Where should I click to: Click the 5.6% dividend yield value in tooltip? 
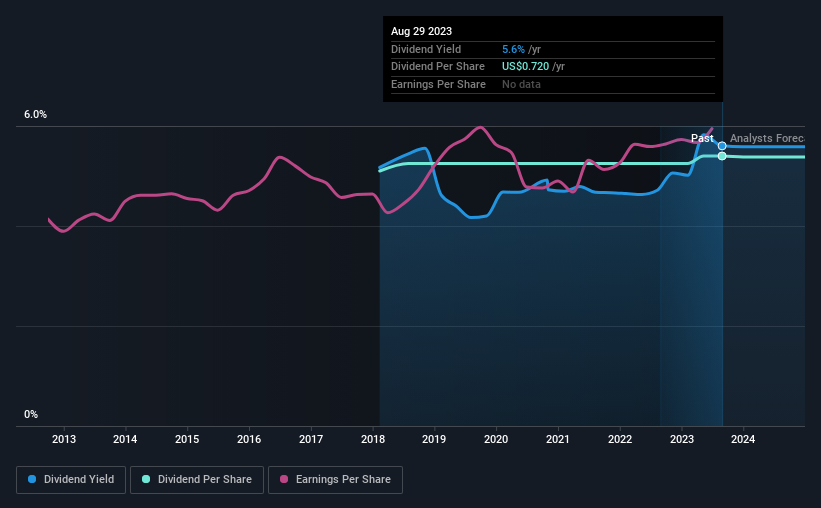[x=513, y=49]
